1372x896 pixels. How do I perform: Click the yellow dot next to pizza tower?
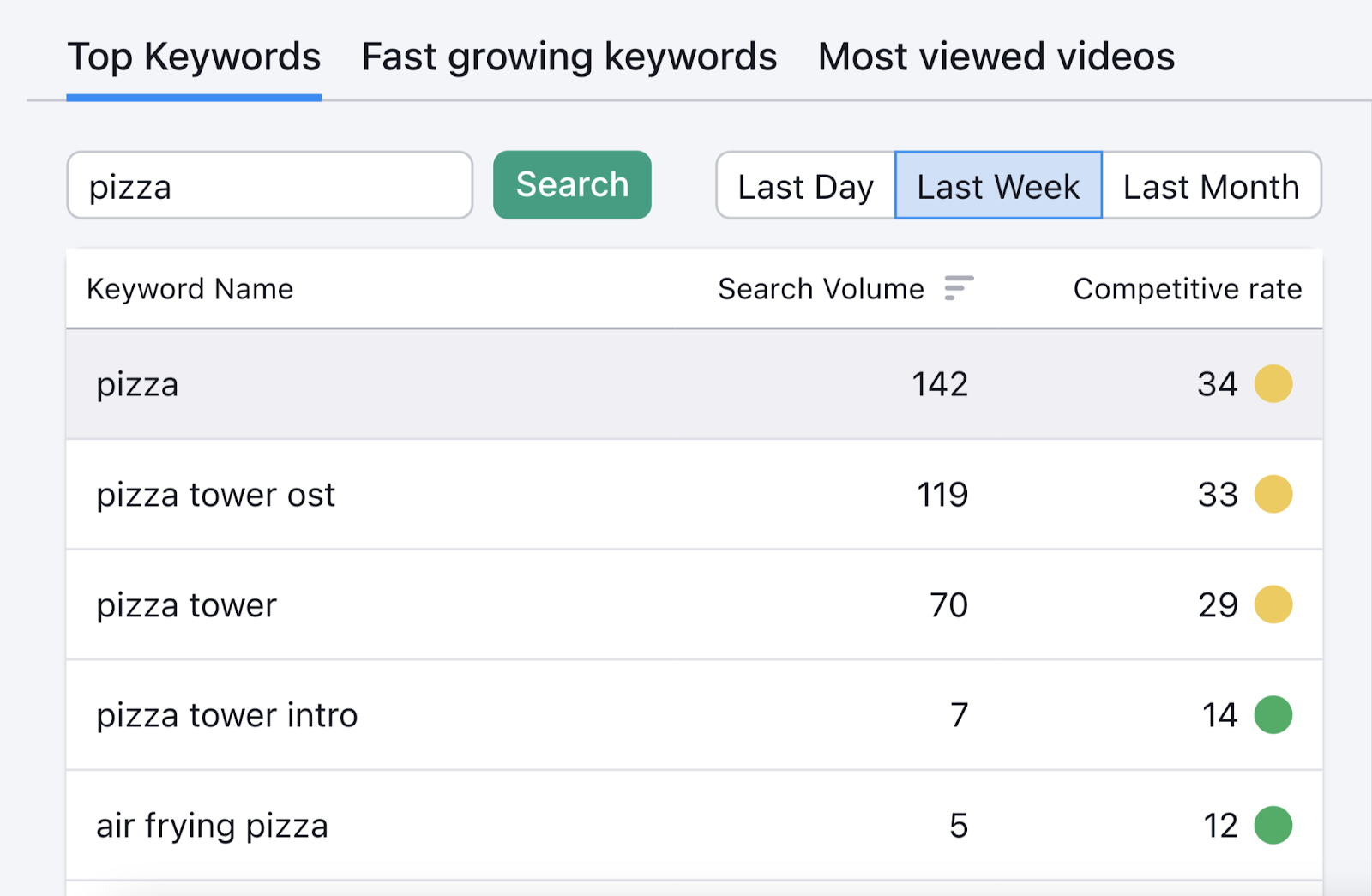[x=1274, y=604]
